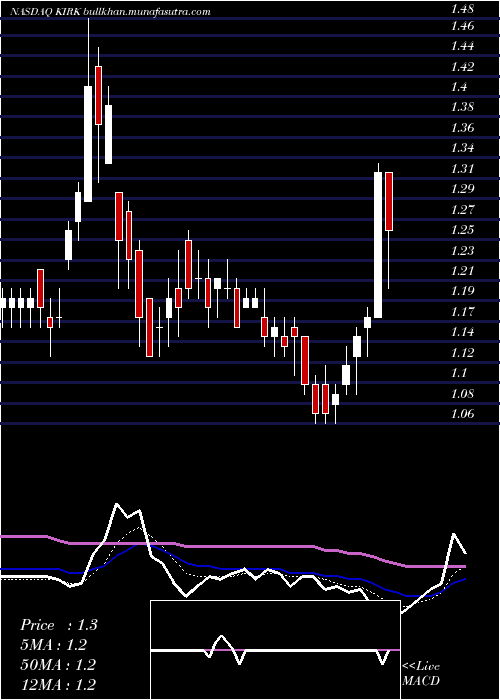
Task: Click the white indicator line peak
Action: (x=117, y=504)
